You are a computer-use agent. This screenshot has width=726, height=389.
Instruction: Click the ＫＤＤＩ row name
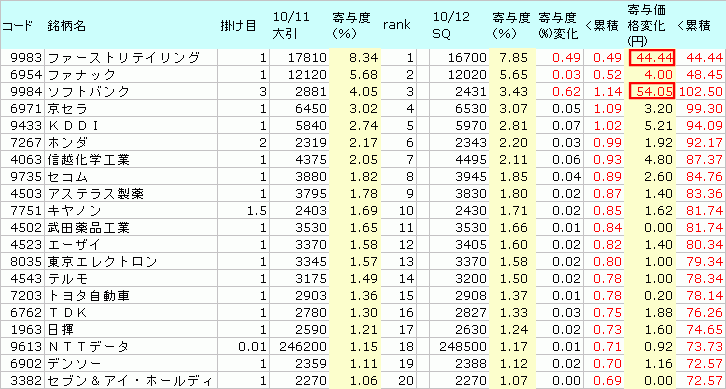click(72, 126)
